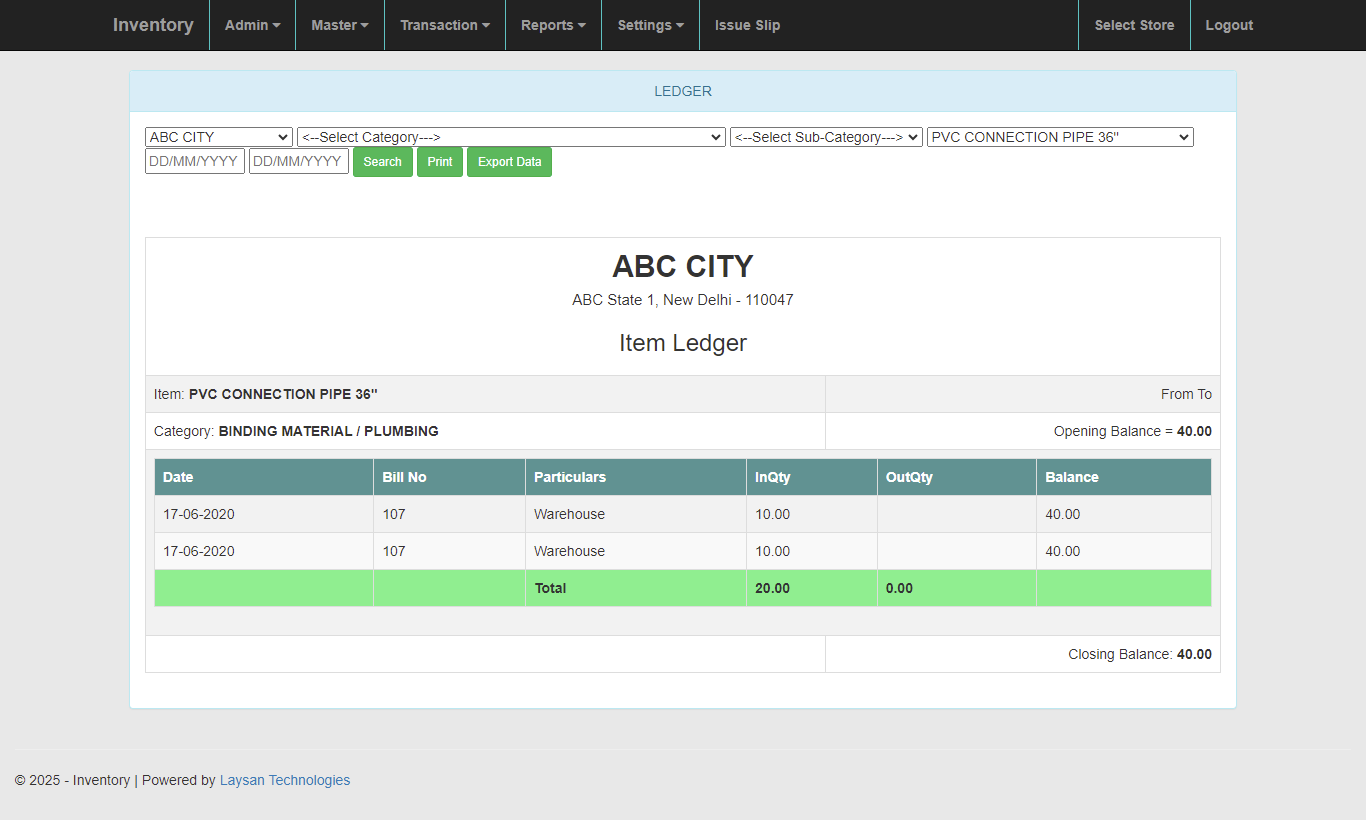The width and height of the screenshot is (1366, 820).
Task: Focus the second DD/MM/YYYY date field
Action: point(299,161)
